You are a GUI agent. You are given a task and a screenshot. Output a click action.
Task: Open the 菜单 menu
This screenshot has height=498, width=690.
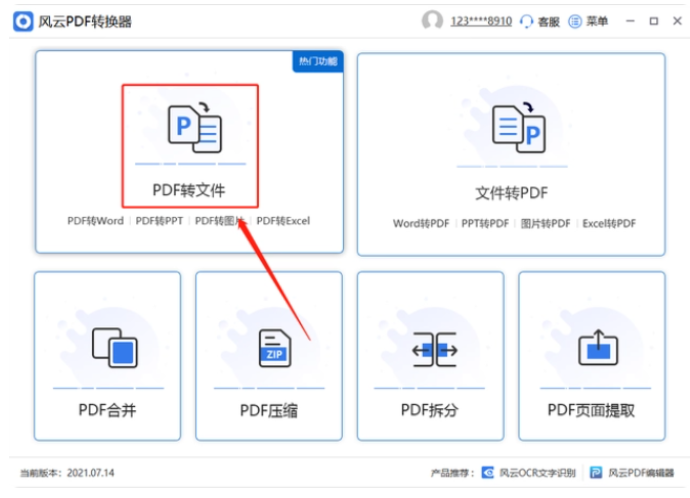point(597,21)
